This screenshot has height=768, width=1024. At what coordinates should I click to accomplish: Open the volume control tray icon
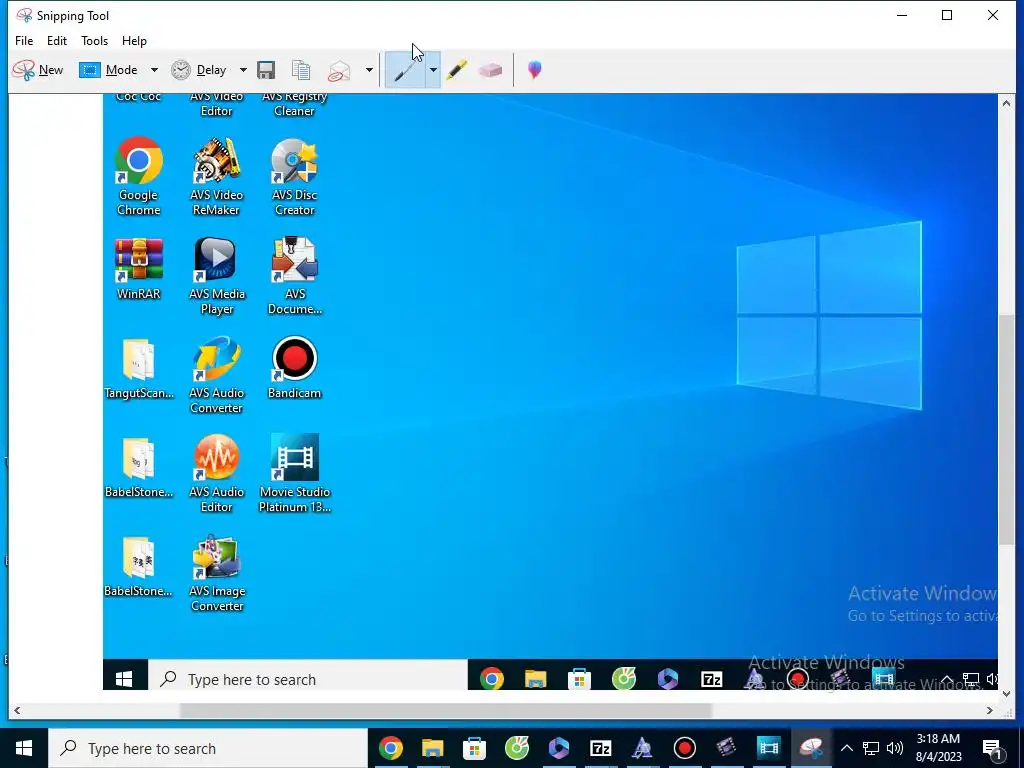895,748
